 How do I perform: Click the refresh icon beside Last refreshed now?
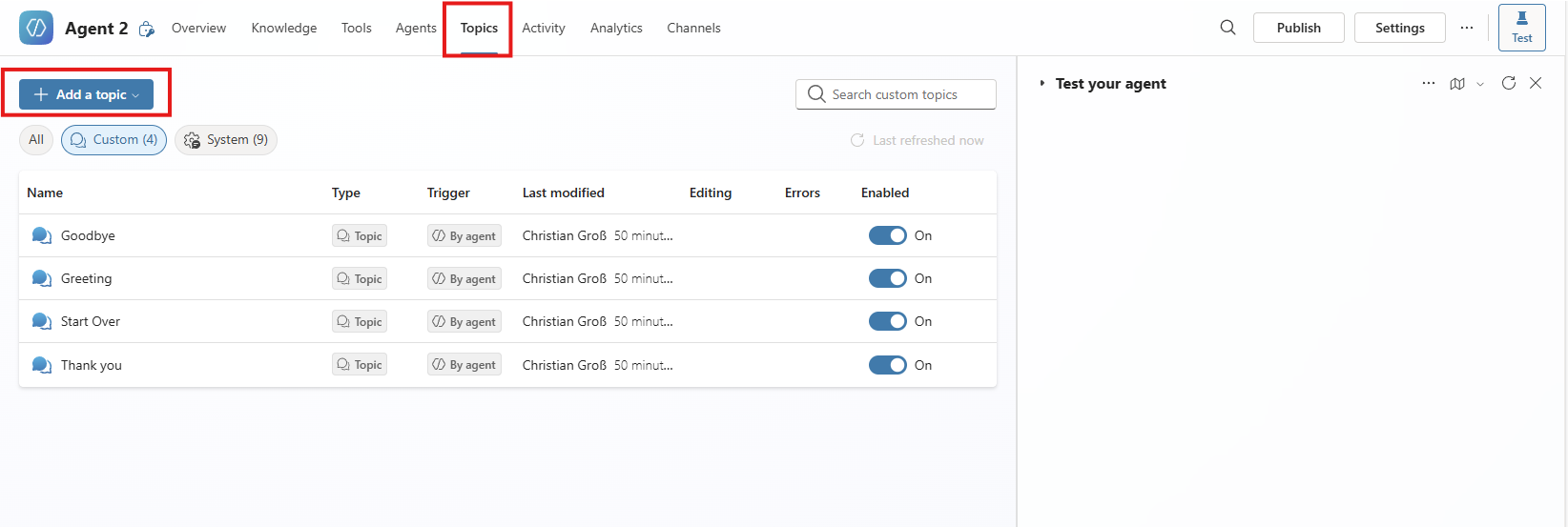(x=857, y=140)
